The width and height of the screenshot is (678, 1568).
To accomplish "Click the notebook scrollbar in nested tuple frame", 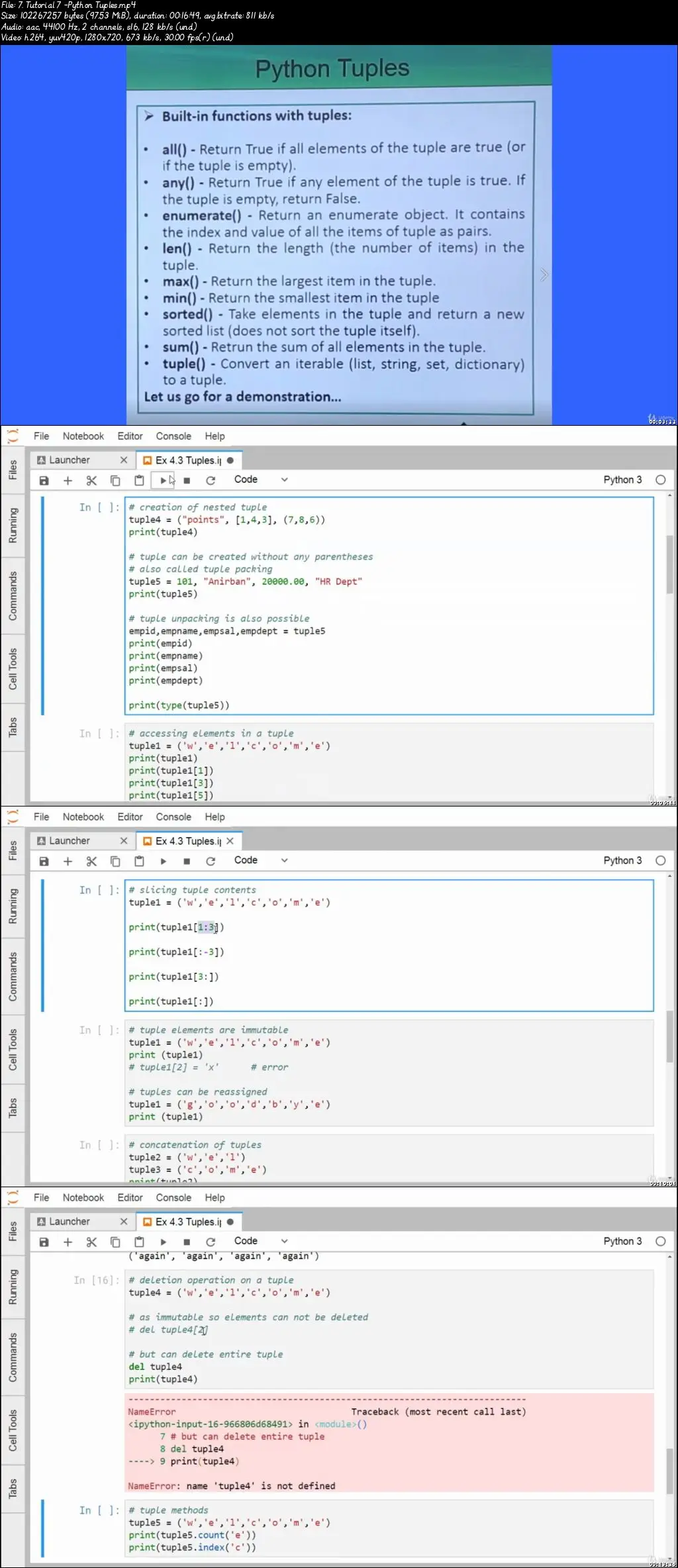I will point(669,564).
